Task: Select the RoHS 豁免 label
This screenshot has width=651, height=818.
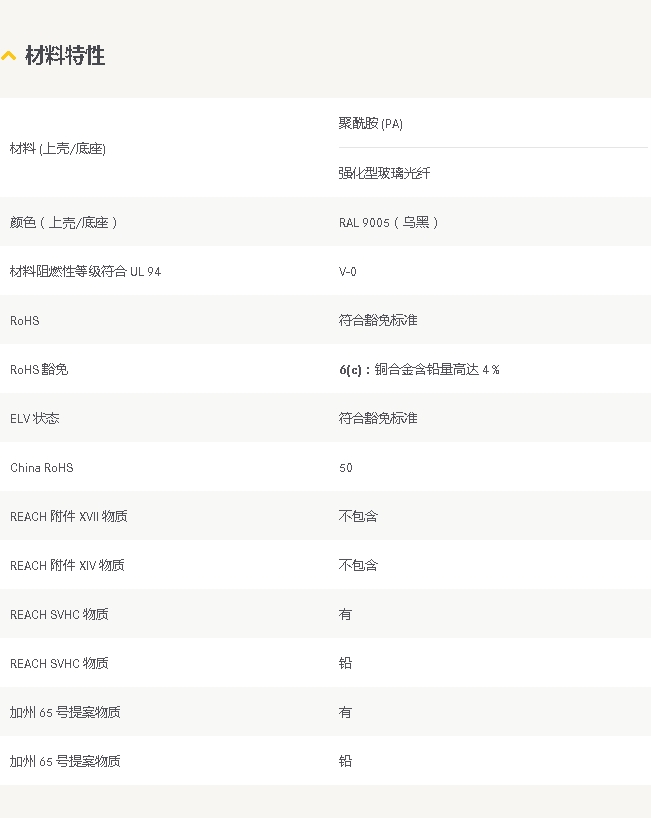Action: point(39,369)
